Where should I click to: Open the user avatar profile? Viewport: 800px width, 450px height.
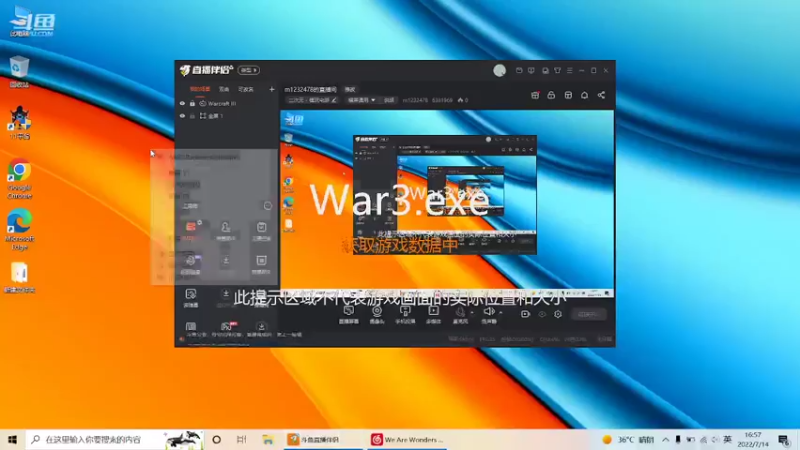pyautogui.click(x=499, y=70)
